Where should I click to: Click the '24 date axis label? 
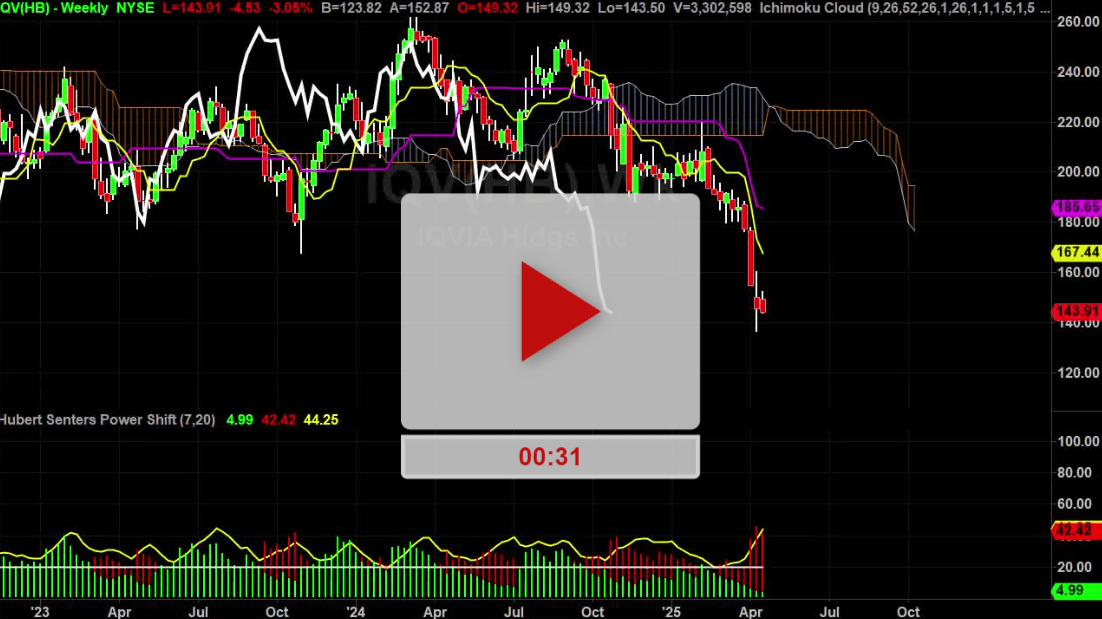click(356, 612)
